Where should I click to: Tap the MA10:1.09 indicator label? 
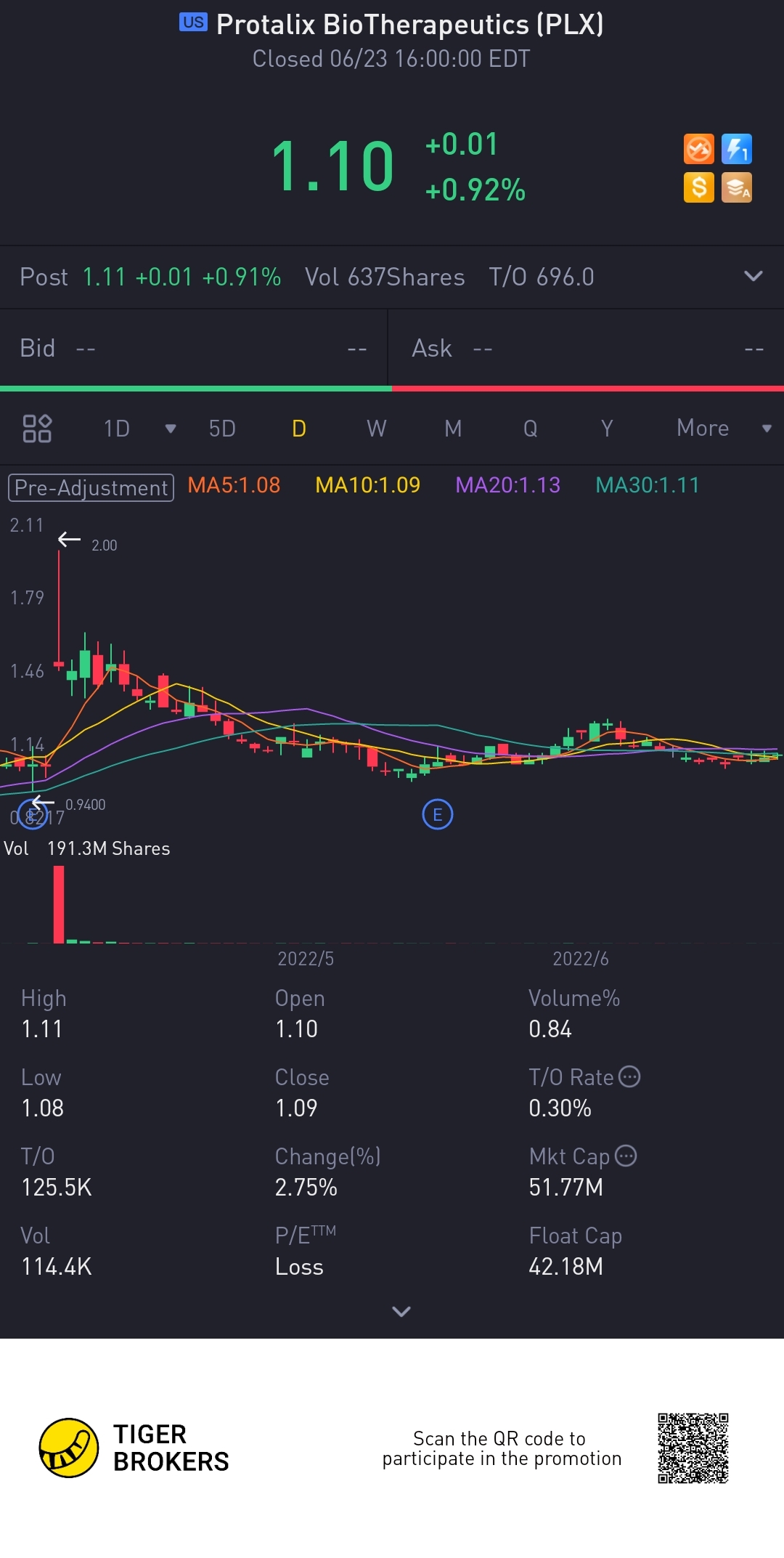tap(368, 485)
